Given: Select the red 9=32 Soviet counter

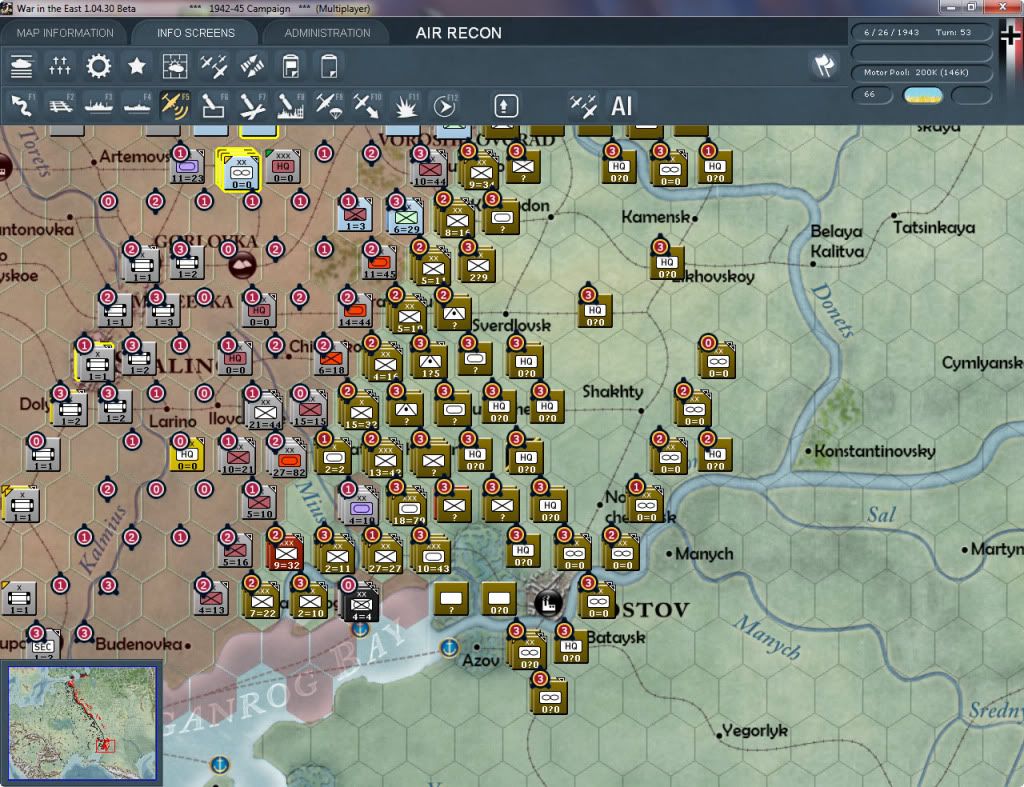Looking at the screenshot, I should 286,554.
